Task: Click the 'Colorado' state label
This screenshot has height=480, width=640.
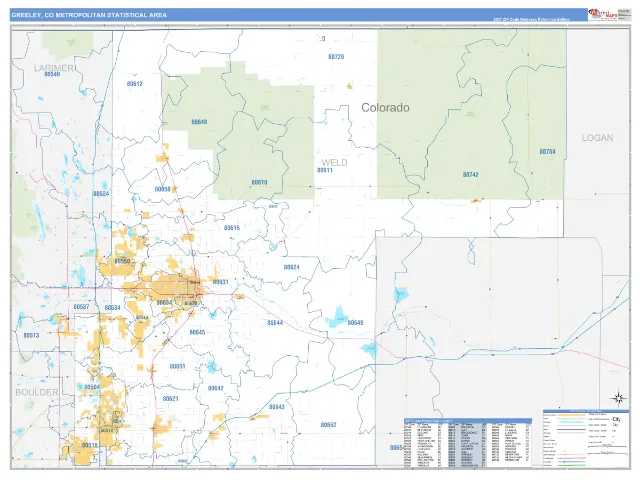Action: 385,108
